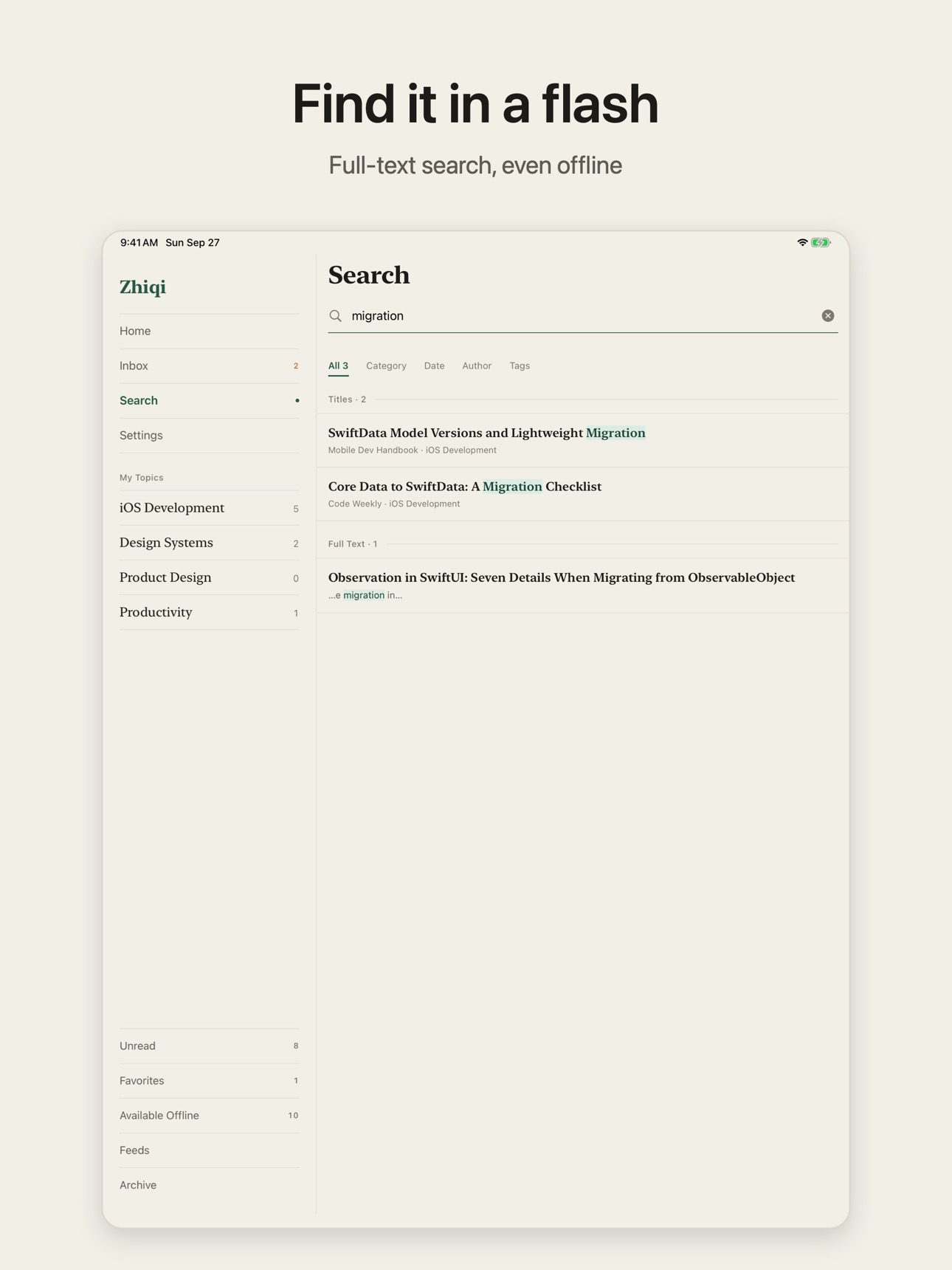The image size is (952, 1270).
Task: Show Unread articles list
Action: (x=210, y=1046)
